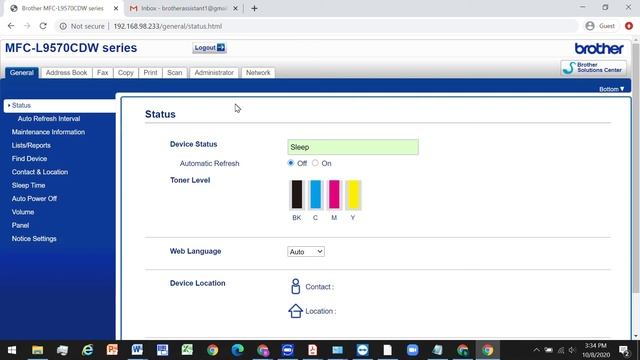Open Brother Solutions Center link
The height and width of the screenshot is (360, 640).
point(593,68)
